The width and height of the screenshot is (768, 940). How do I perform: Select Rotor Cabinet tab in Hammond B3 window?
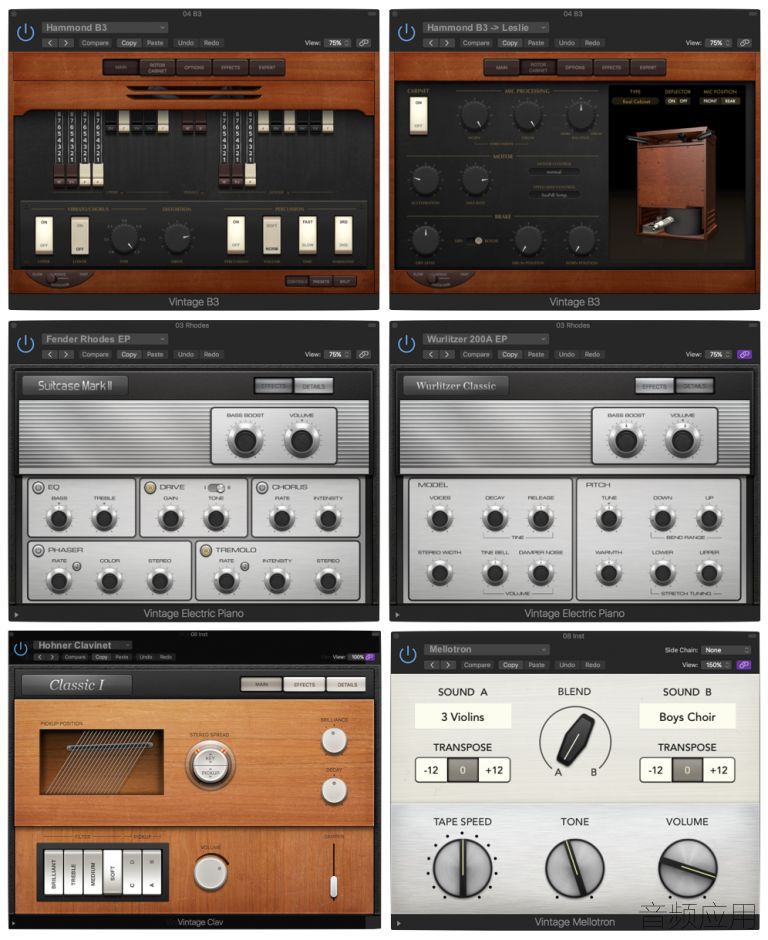pos(158,67)
